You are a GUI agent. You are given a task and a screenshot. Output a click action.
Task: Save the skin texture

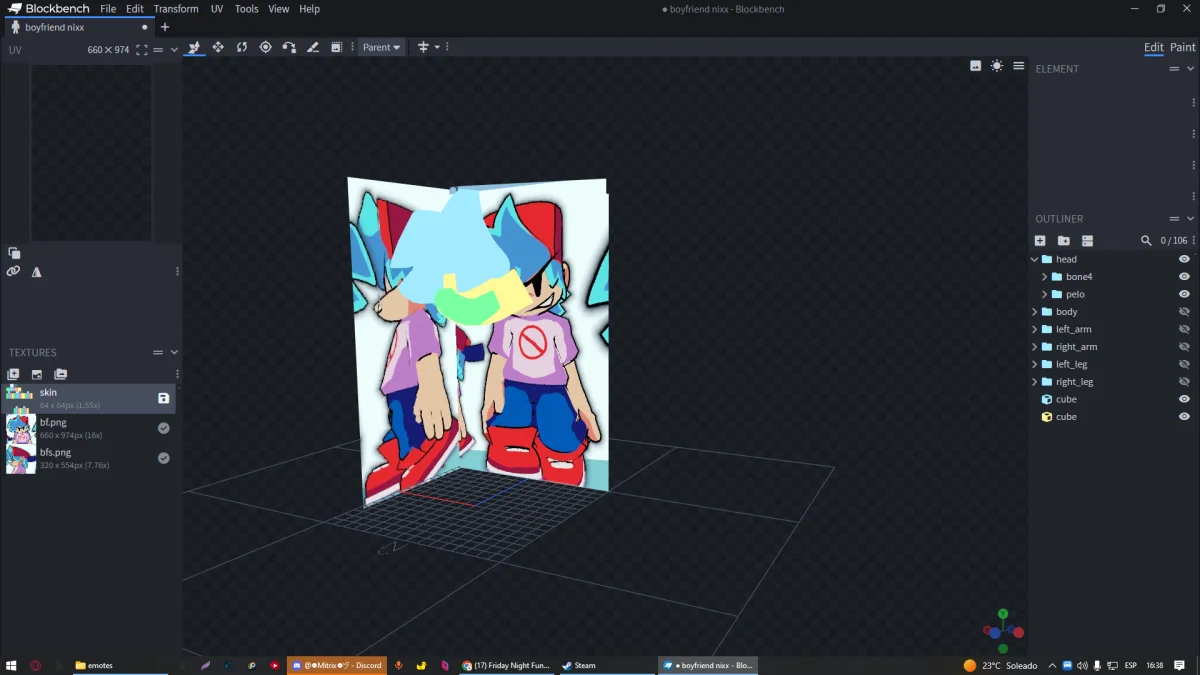163,398
